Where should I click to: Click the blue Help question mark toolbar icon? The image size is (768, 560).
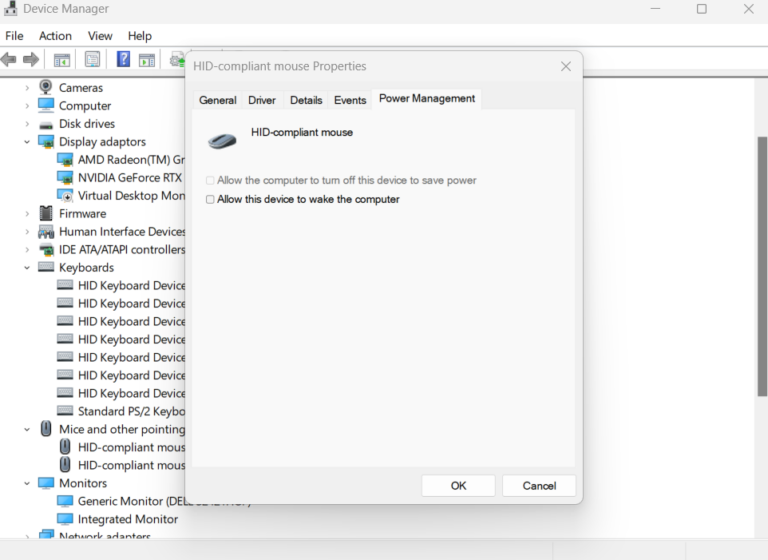123,60
